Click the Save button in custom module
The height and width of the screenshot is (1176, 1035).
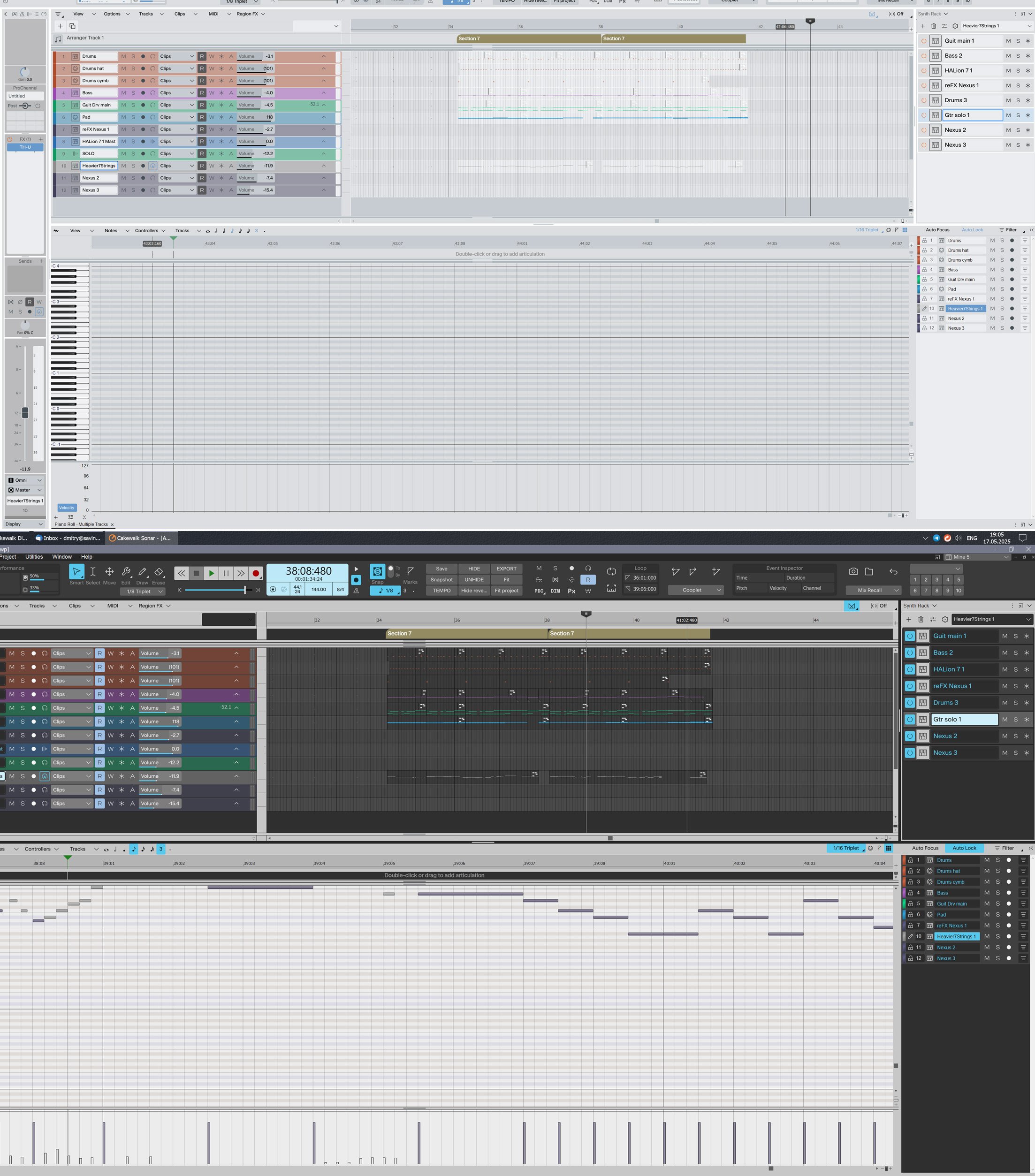coord(441,569)
